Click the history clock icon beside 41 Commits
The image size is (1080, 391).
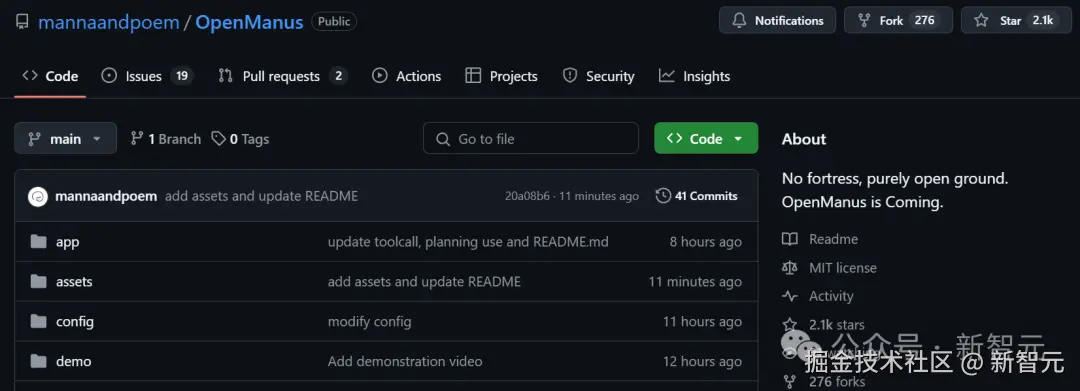click(663, 196)
